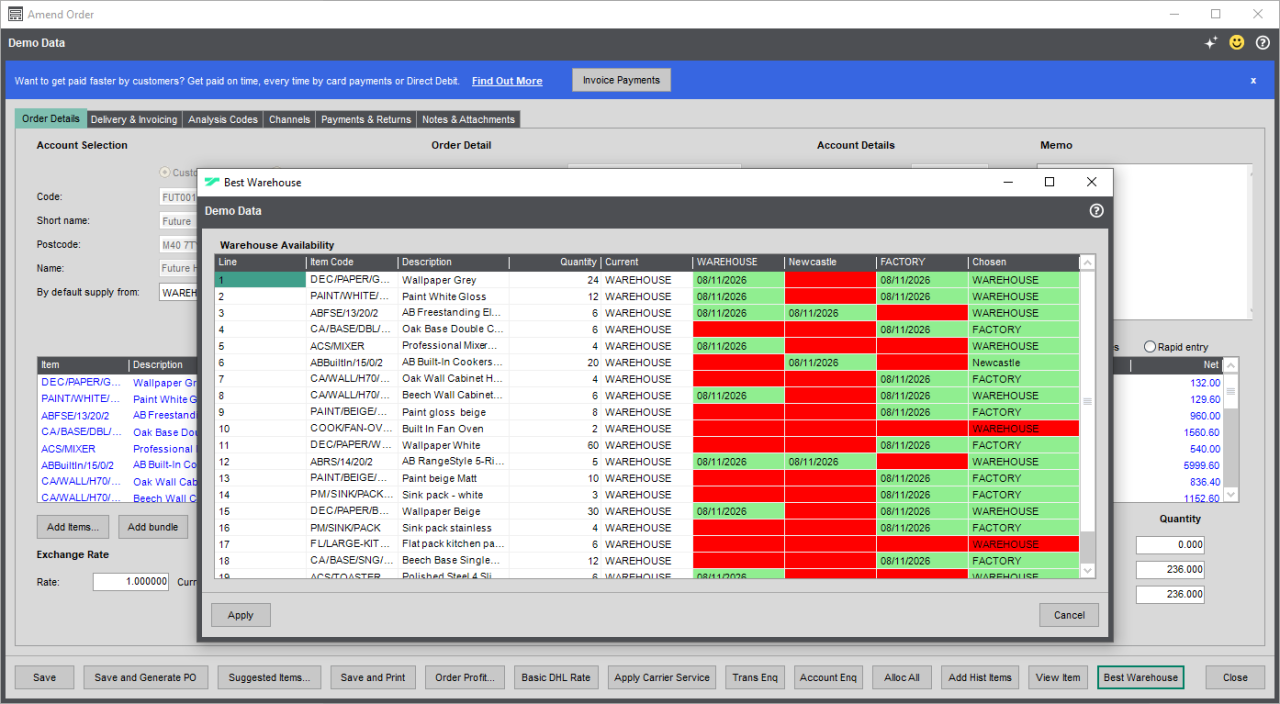
Task: Click red Newcastle cell for Wallpaper Grey row
Action: point(830,280)
